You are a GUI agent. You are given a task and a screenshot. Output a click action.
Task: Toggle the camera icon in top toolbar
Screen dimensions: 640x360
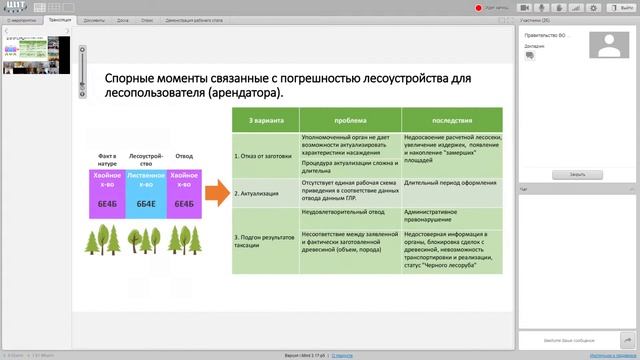click(524, 8)
